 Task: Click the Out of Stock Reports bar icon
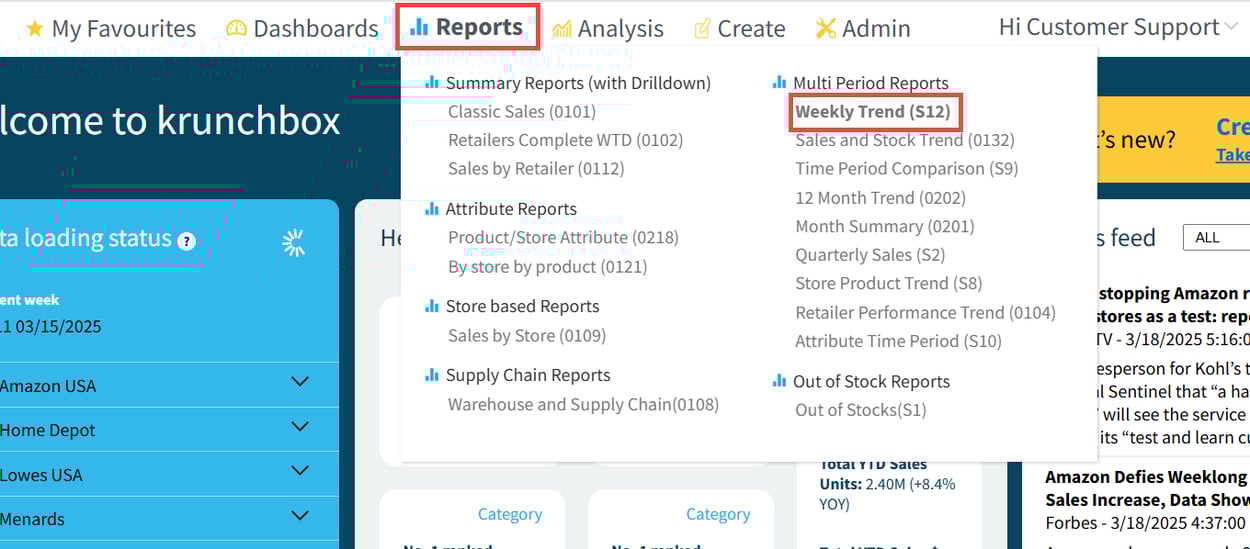[x=779, y=381]
